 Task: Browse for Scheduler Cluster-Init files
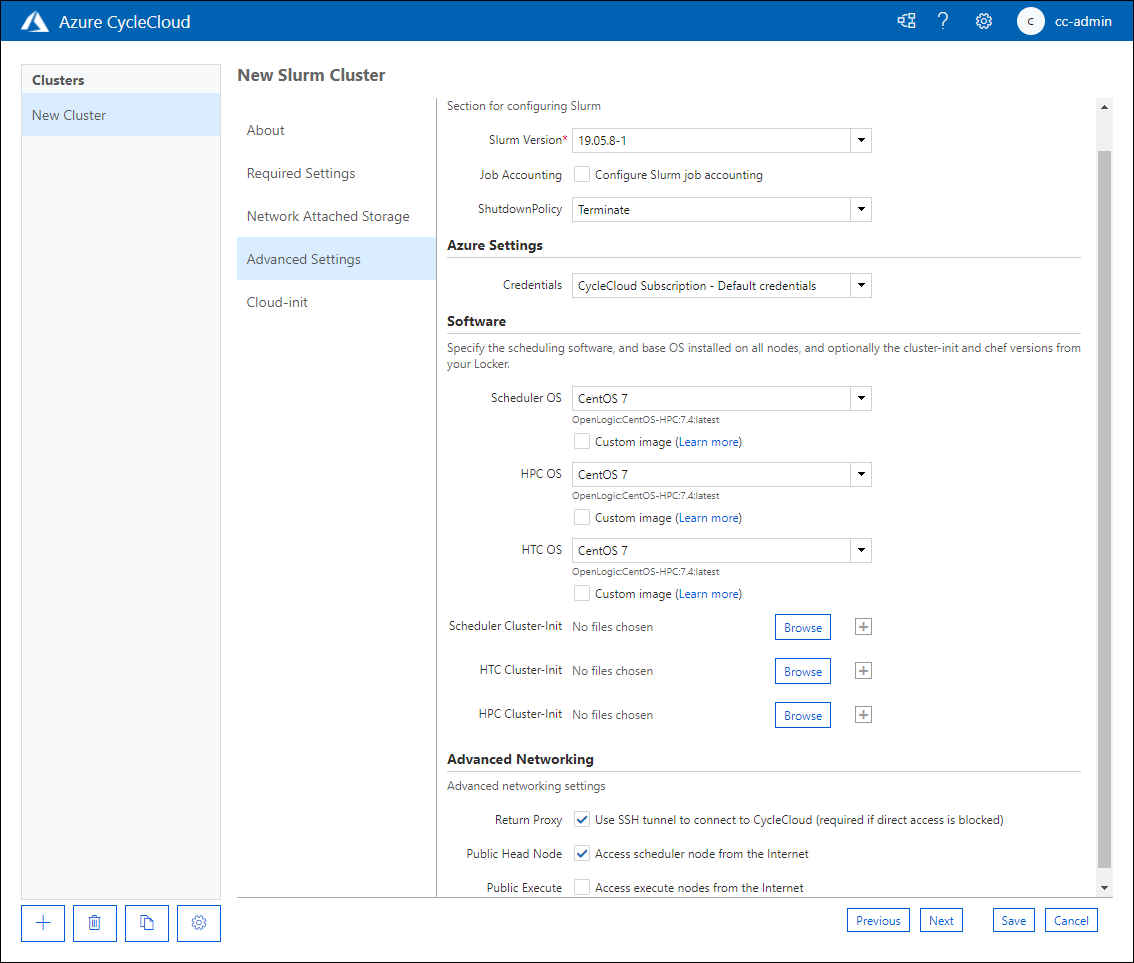802,626
